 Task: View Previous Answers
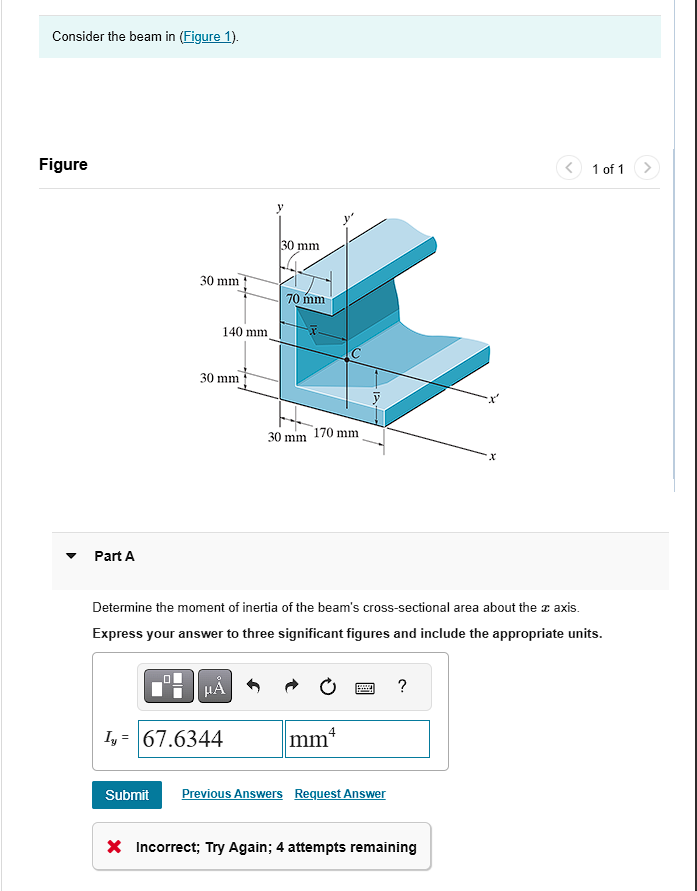click(x=232, y=793)
